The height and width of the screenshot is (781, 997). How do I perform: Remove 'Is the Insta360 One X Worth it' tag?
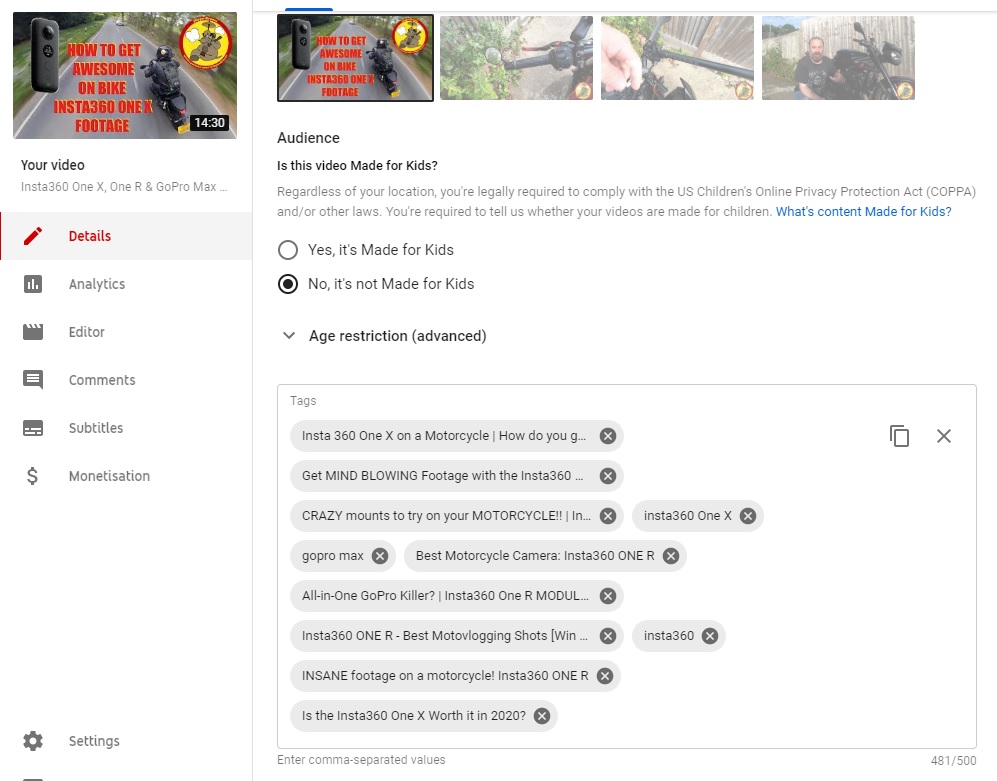pyautogui.click(x=541, y=716)
